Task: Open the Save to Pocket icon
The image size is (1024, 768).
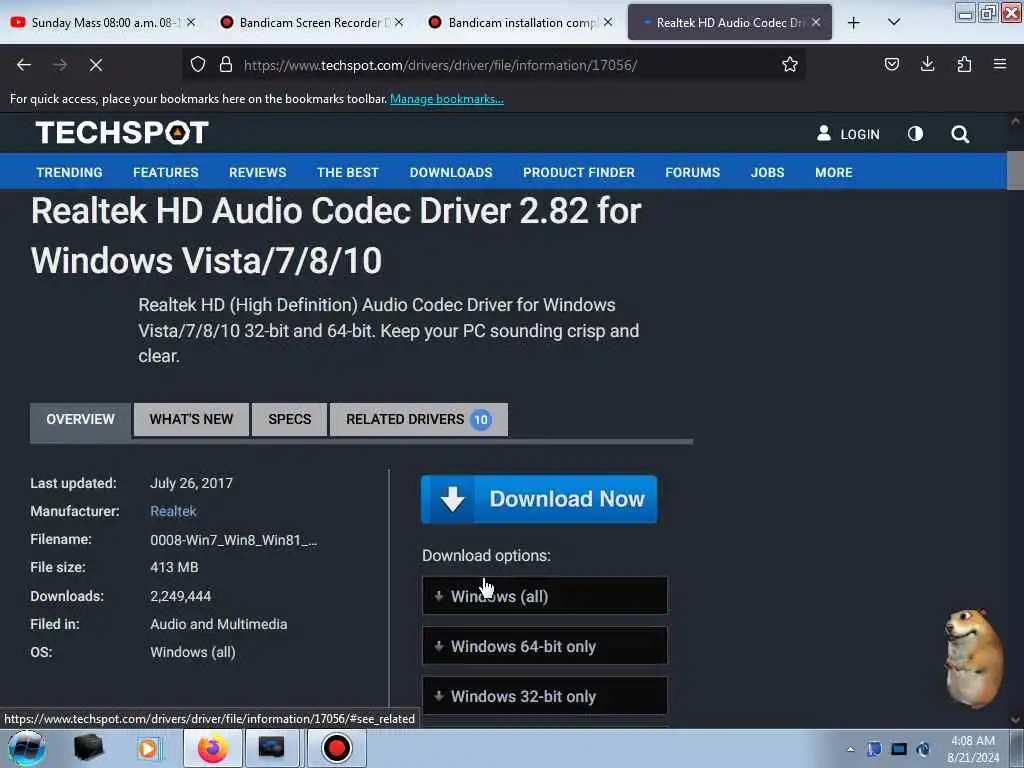Action: (x=891, y=64)
